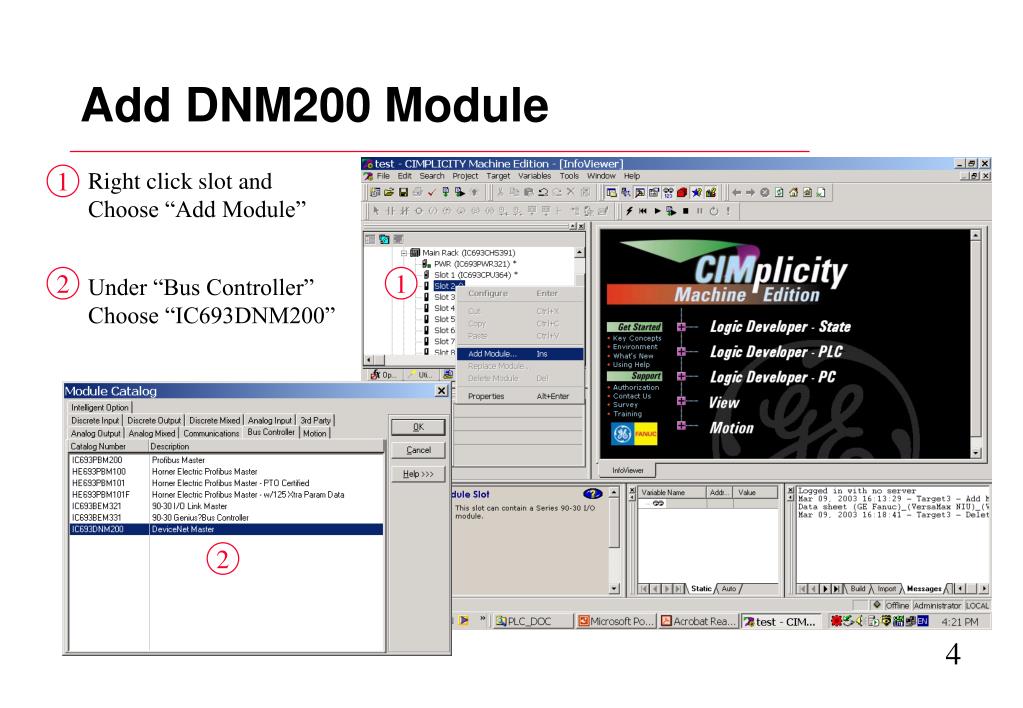The height and width of the screenshot is (708, 1023).
Task: Open the Variables menu
Action: click(x=534, y=176)
